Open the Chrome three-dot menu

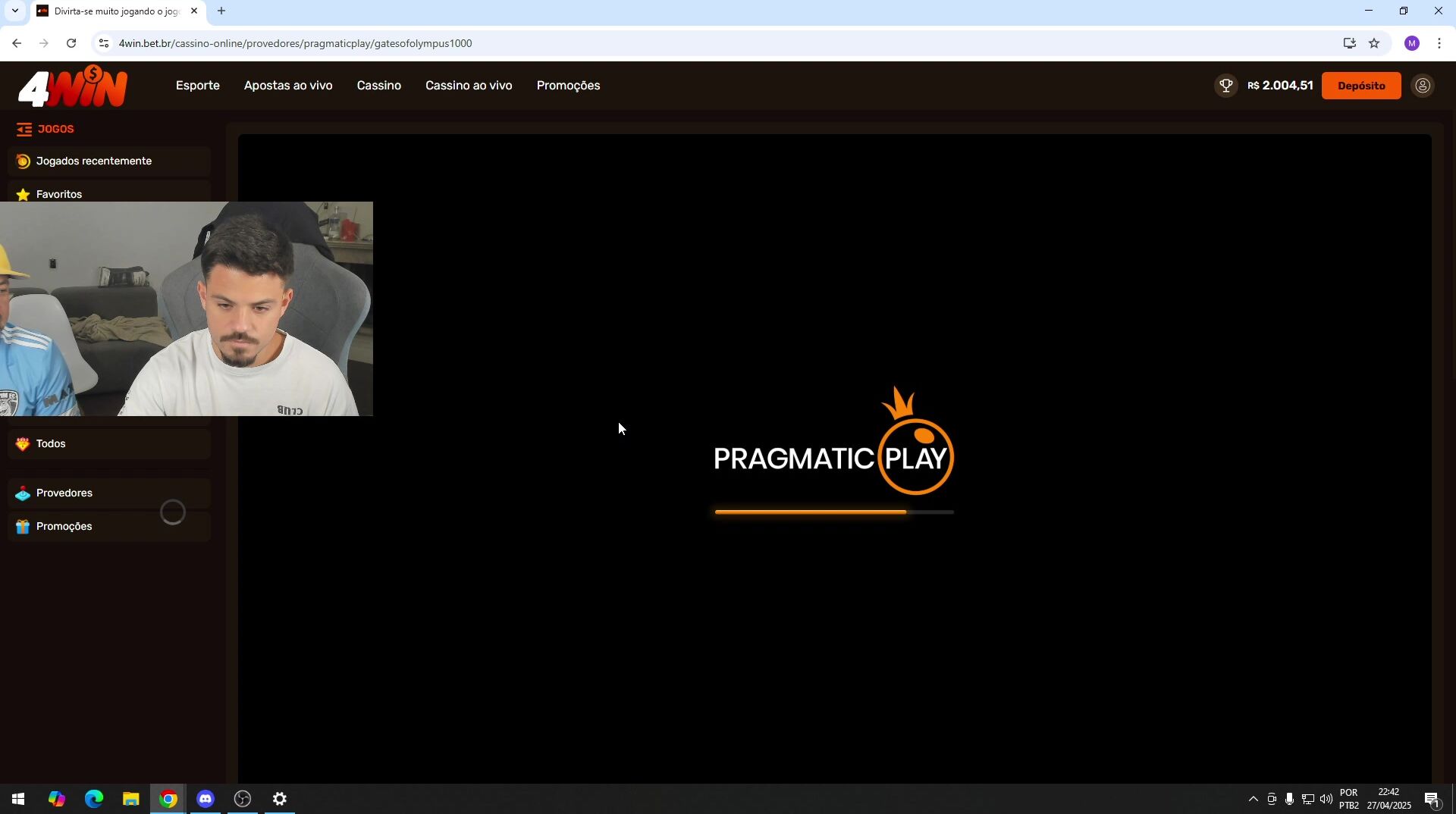(x=1439, y=43)
